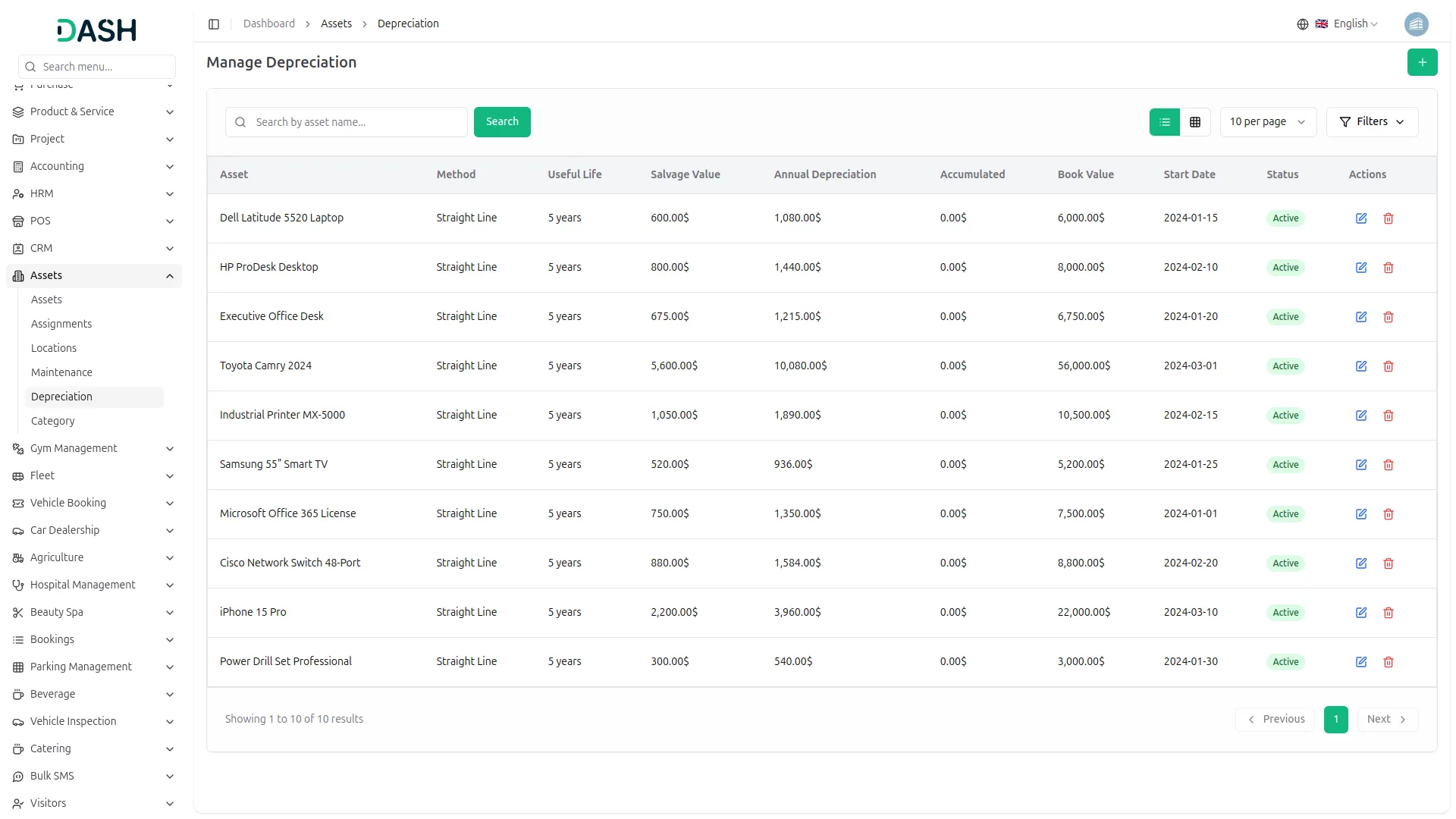Click the Active status badge for HP ProDesk

(x=1285, y=267)
